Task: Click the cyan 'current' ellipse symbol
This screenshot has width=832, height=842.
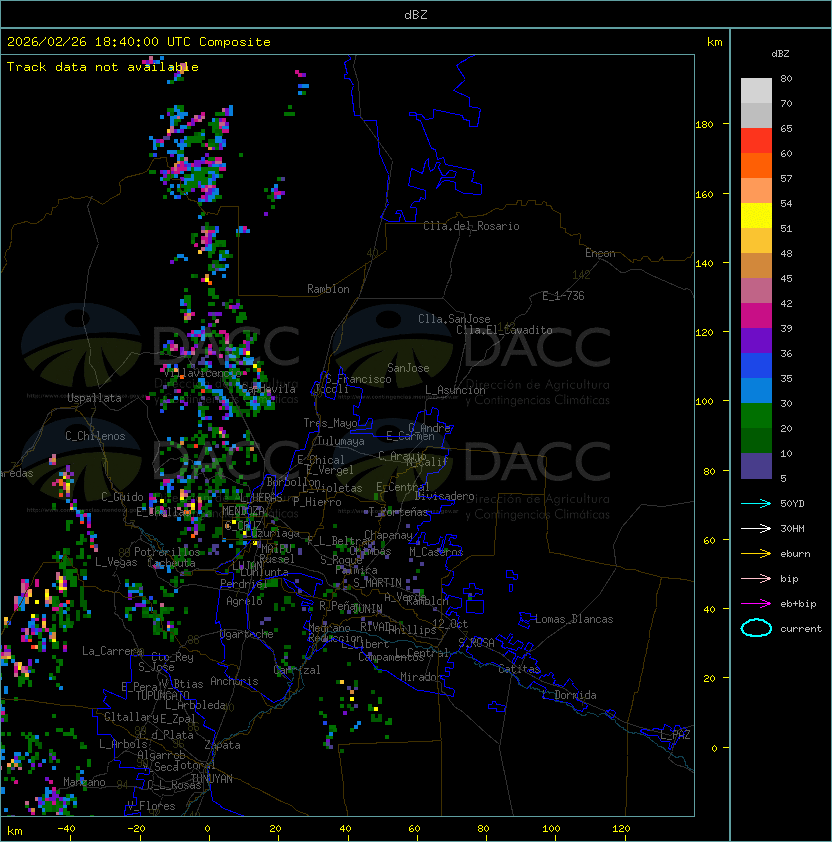Action: point(756,629)
